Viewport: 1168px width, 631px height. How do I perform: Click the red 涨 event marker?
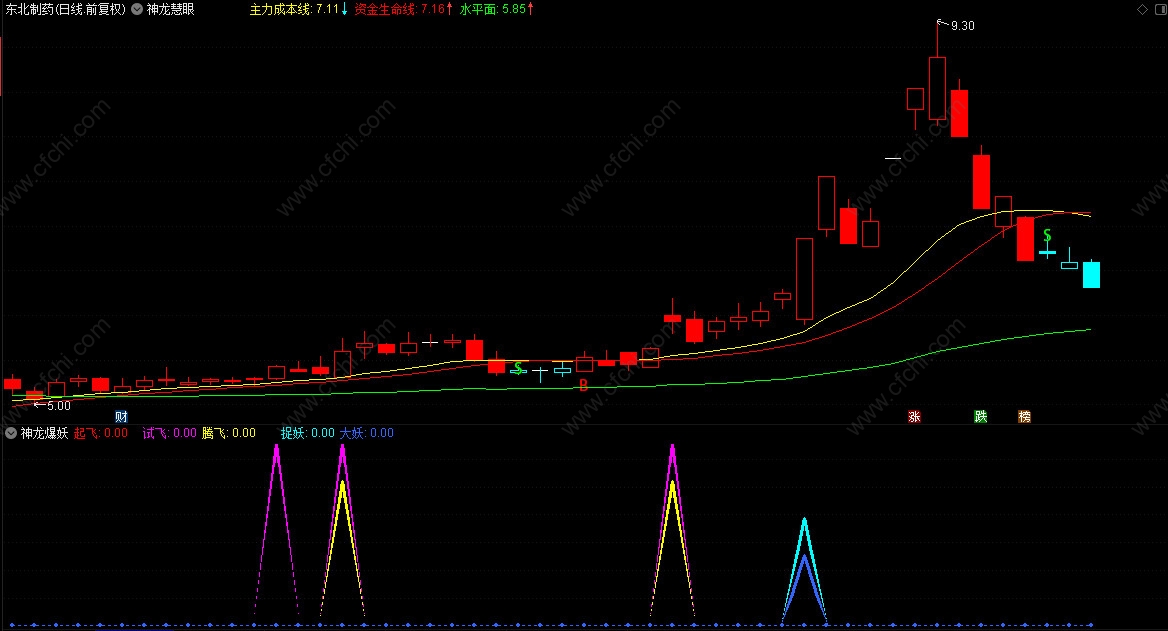(914, 416)
